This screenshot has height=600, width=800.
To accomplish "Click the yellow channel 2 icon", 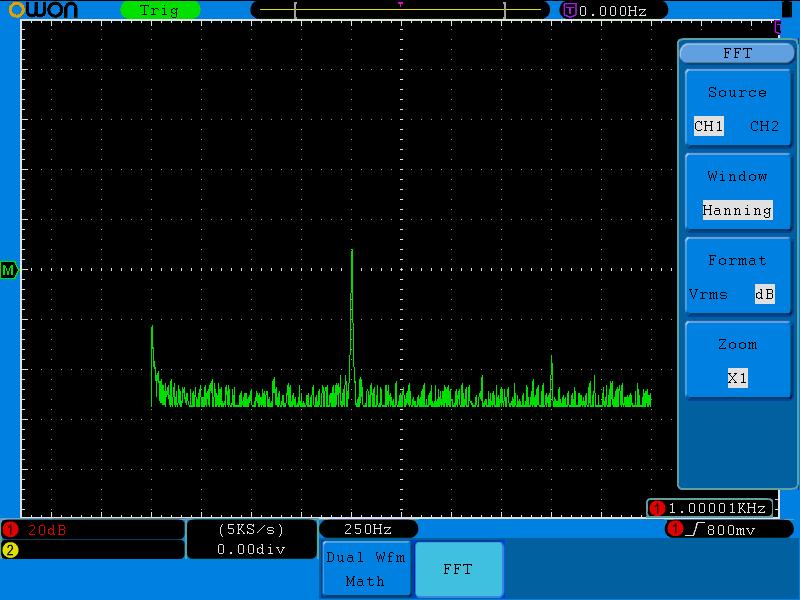I will (10, 549).
